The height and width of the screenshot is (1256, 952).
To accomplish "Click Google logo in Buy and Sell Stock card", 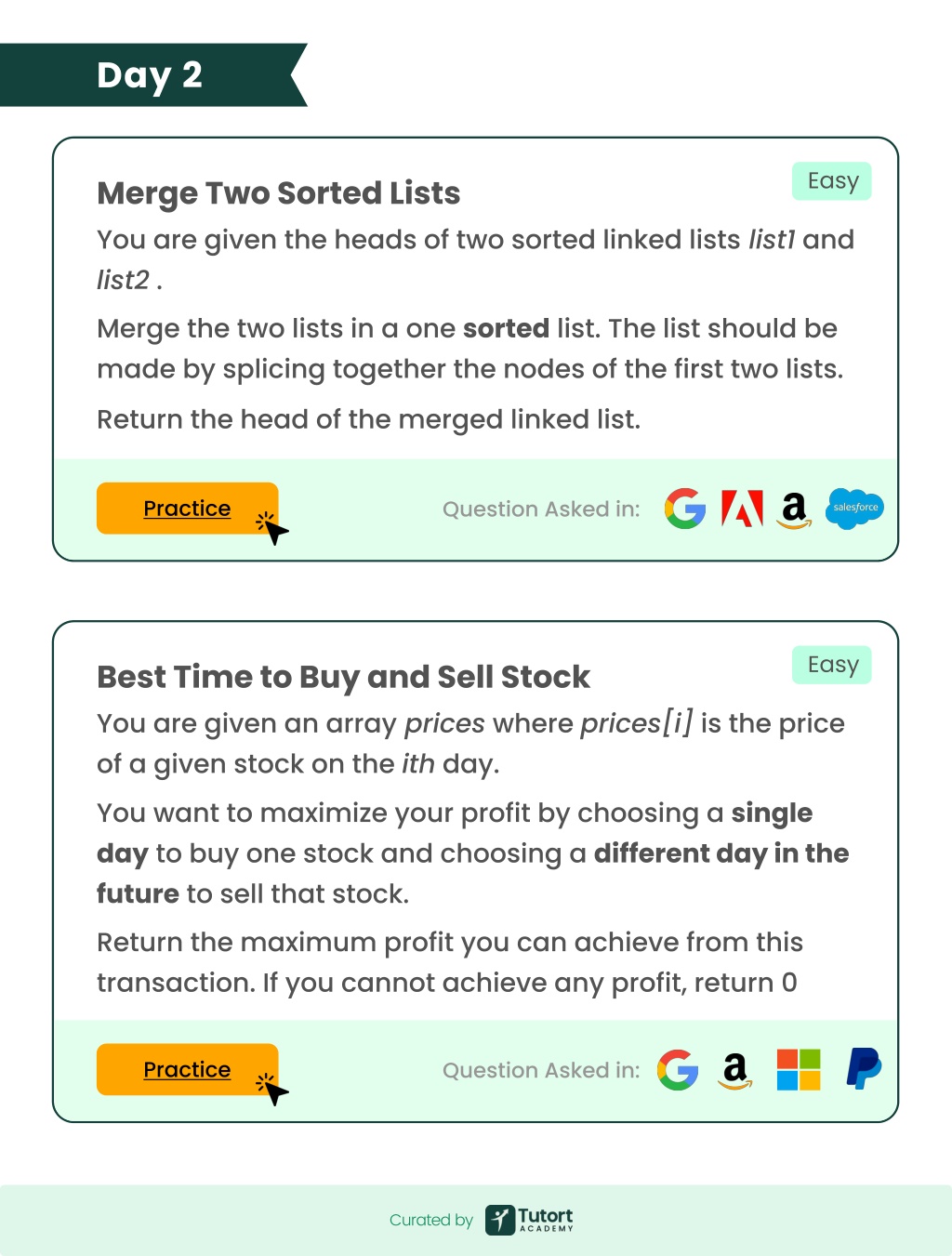I will click(678, 1070).
